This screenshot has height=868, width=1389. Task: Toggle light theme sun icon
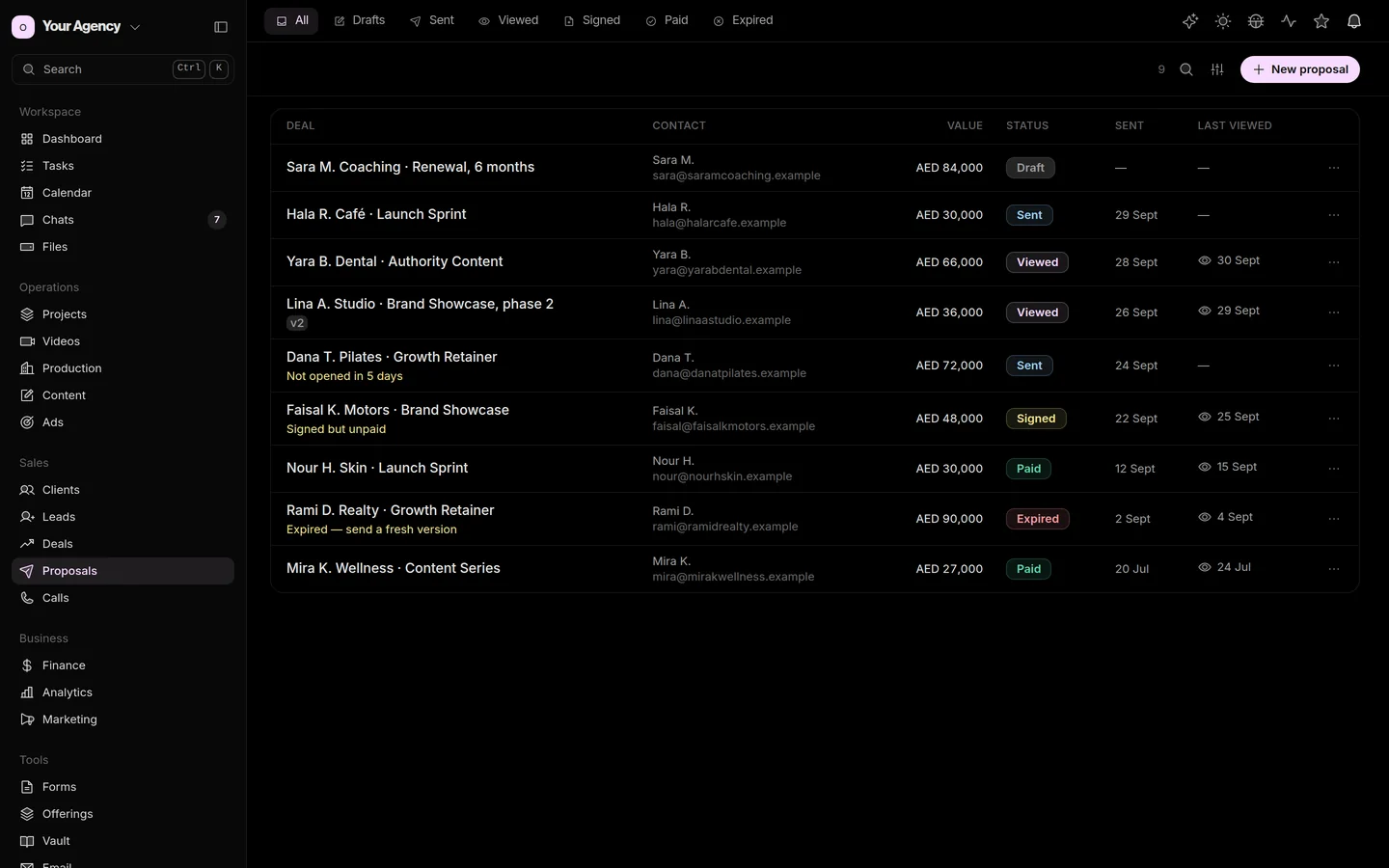point(1223,21)
